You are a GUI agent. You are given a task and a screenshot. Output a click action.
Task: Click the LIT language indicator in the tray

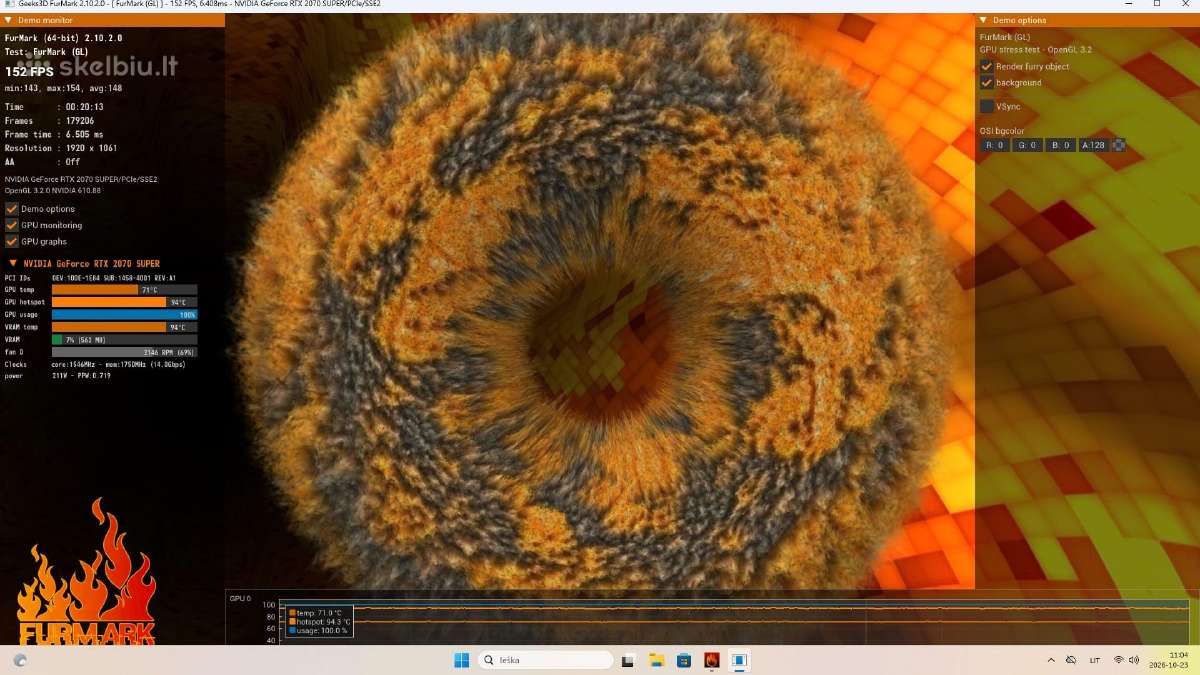(x=1095, y=660)
